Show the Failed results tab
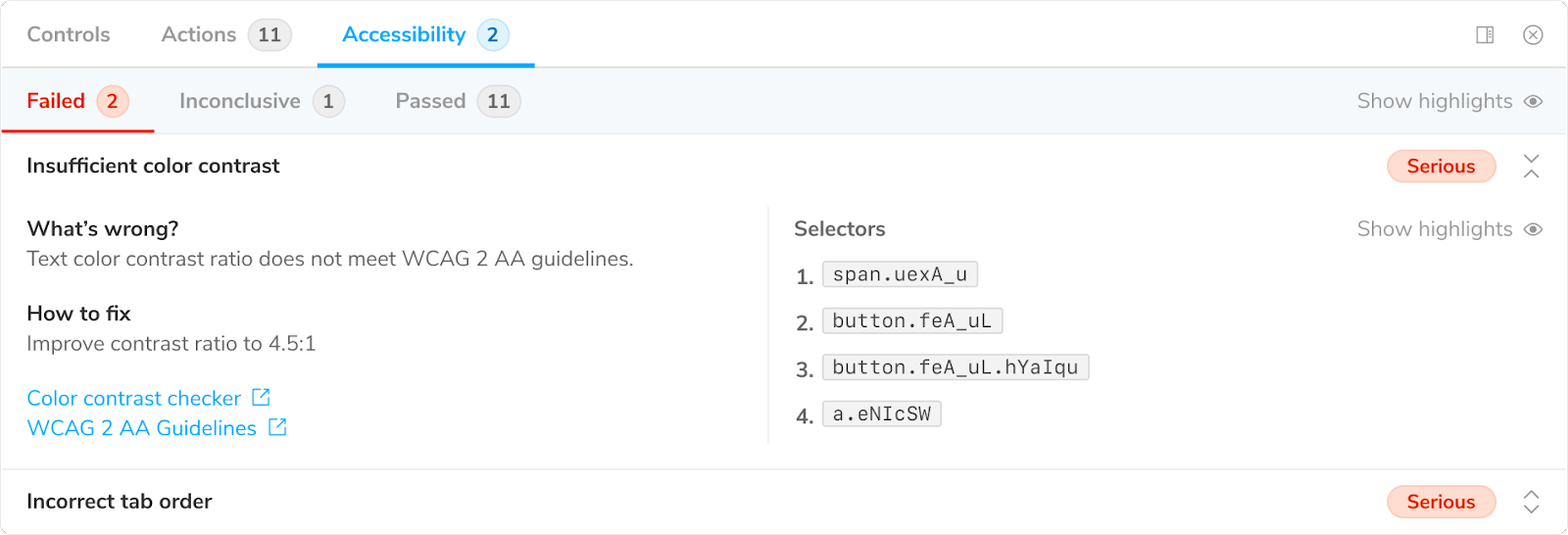 point(56,101)
